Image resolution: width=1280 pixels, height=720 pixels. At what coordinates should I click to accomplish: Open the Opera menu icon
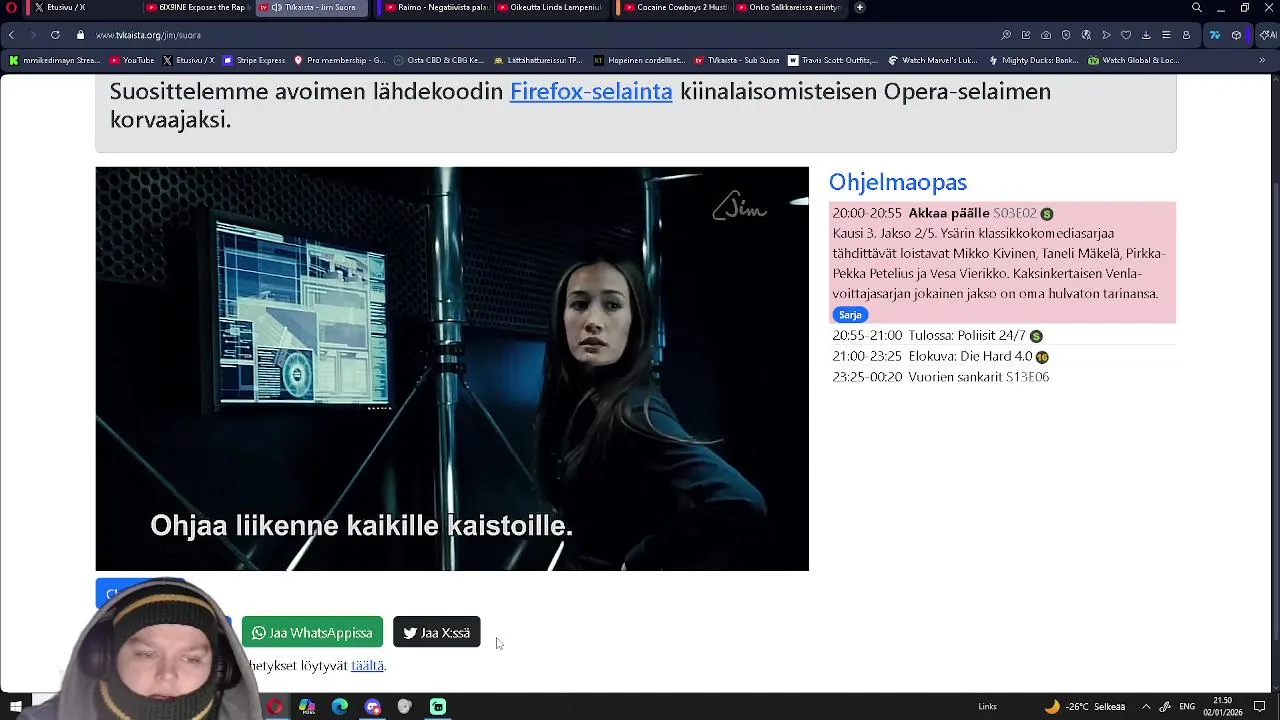coord(11,7)
